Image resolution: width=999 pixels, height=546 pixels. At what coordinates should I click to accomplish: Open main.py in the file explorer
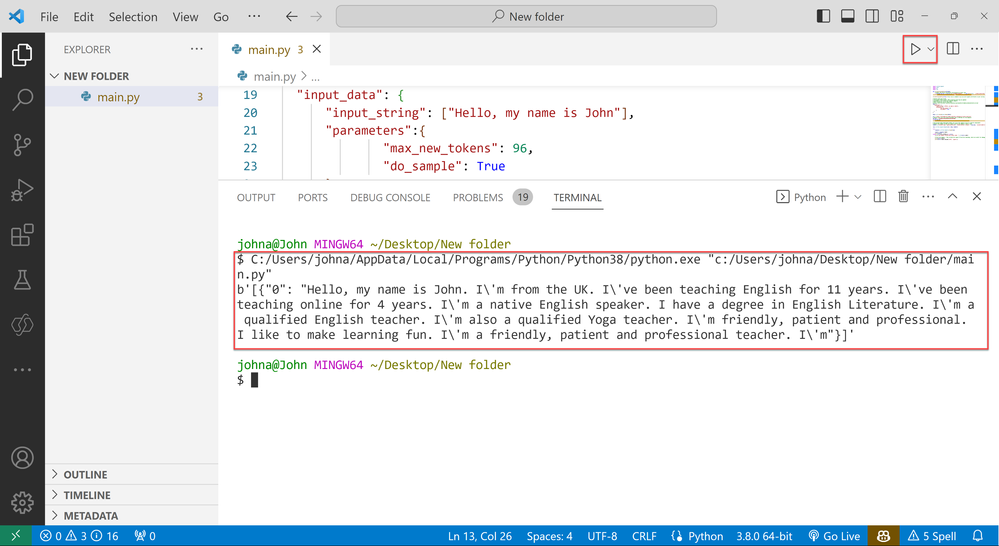131,97
